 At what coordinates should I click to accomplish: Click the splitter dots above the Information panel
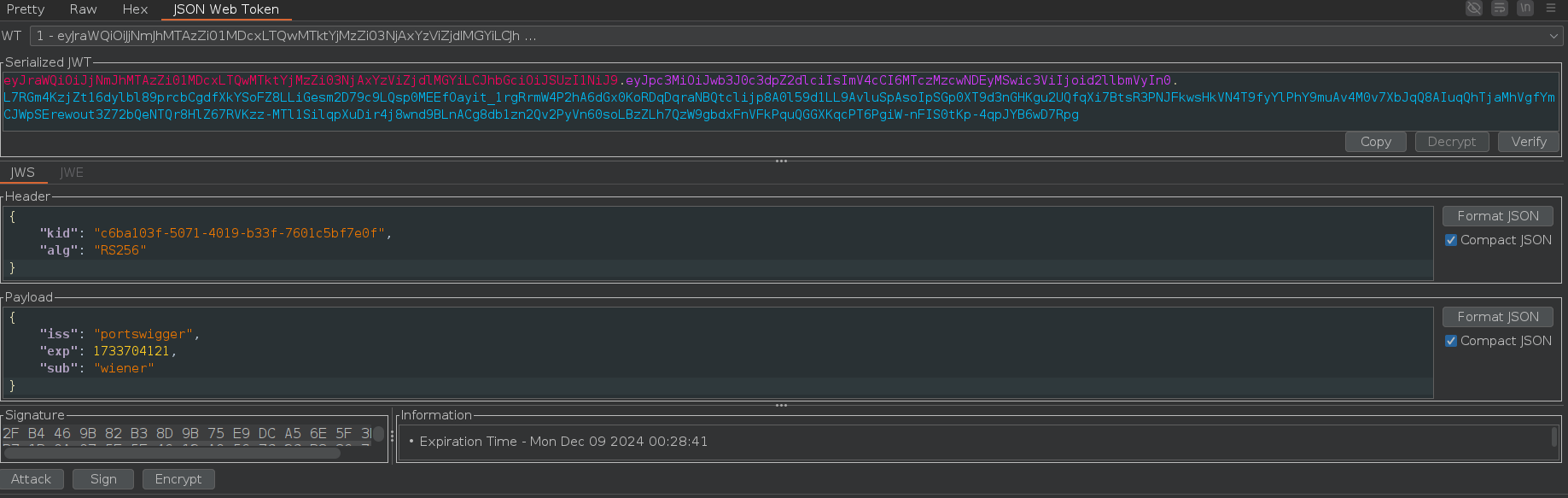781,406
